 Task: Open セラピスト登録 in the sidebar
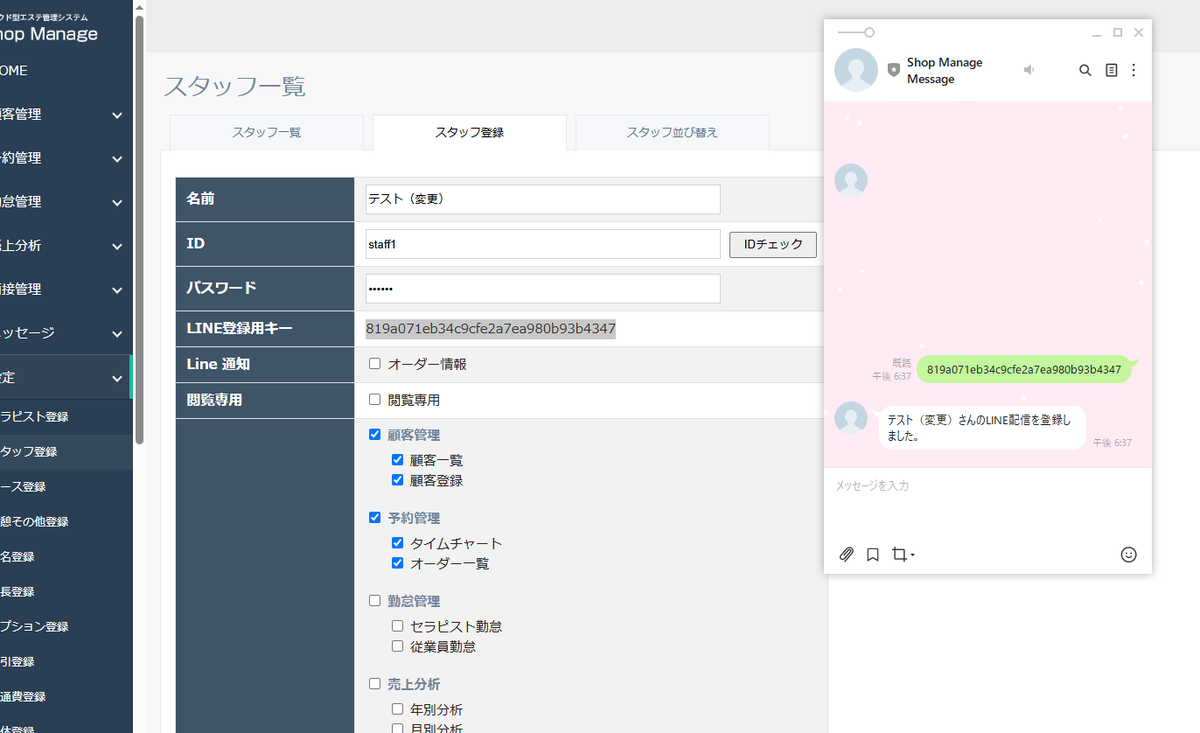click(x=65, y=416)
